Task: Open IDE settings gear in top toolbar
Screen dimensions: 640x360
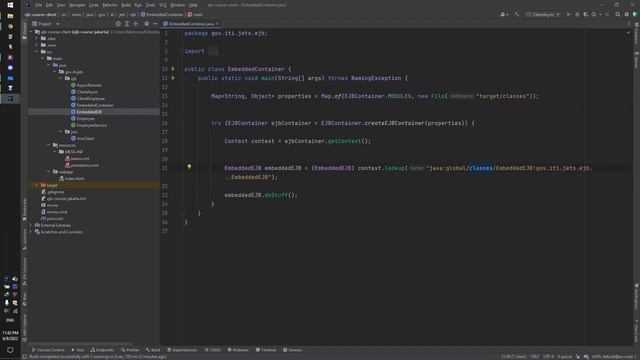Action: coord(627,14)
